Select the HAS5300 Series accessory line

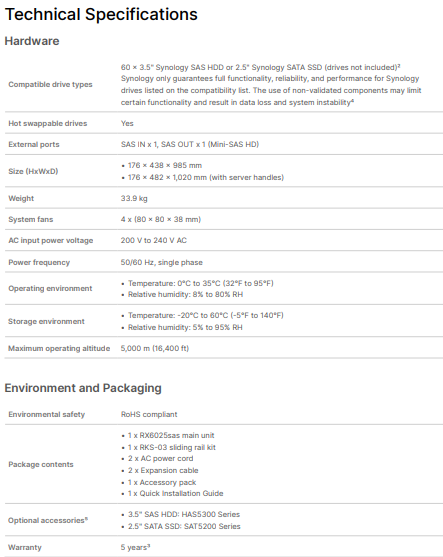tap(184, 514)
